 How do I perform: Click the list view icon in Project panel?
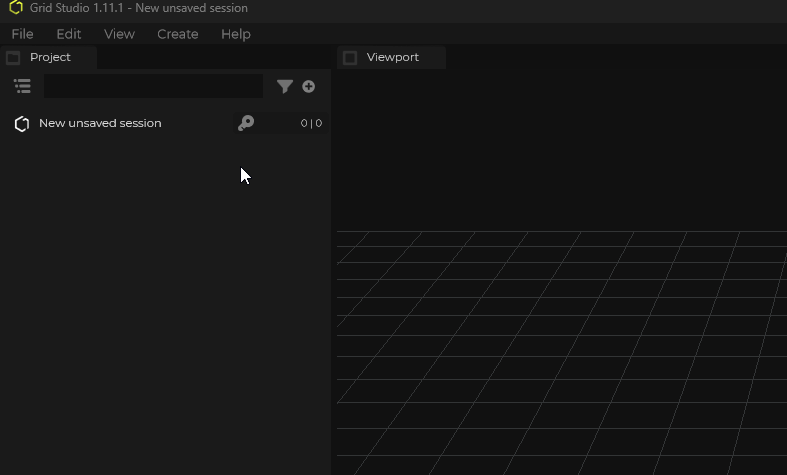[22, 86]
